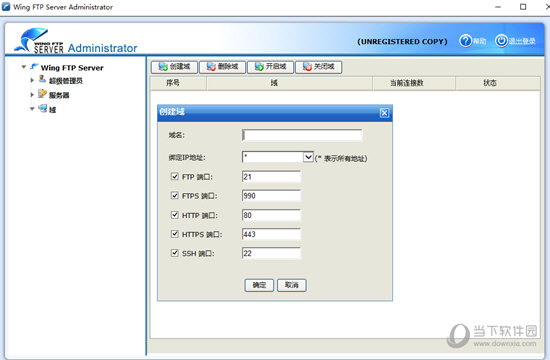This screenshot has width=550, height=360.
Task: Click the super administrator user icon in the tree
Action: [42, 79]
